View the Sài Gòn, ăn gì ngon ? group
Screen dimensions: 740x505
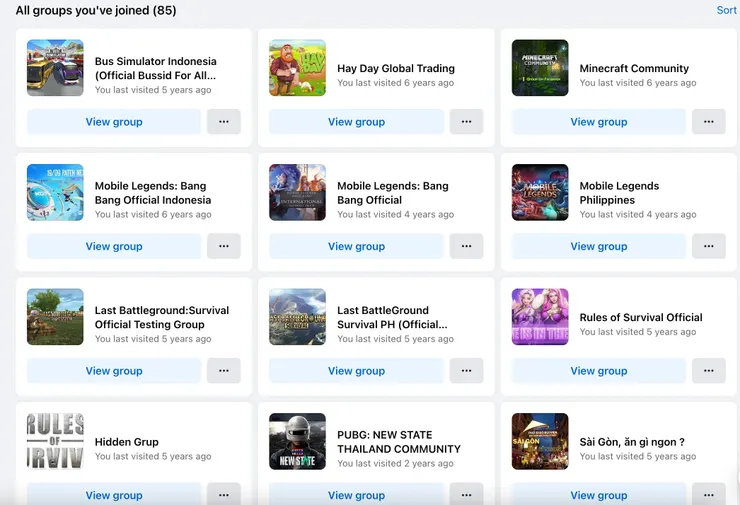(x=599, y=494)
